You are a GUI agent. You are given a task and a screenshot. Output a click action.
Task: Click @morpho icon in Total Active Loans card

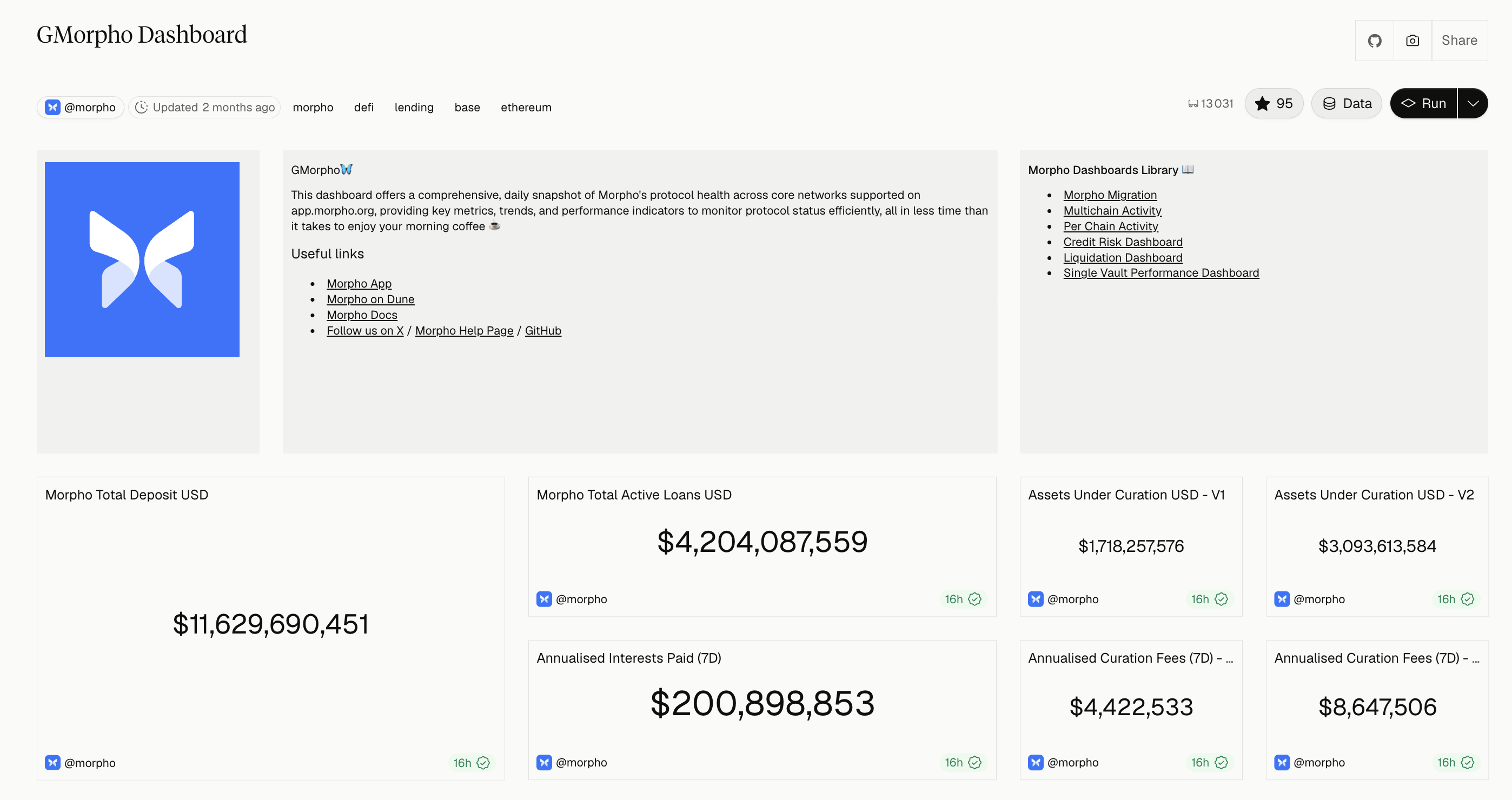(544, 599)
